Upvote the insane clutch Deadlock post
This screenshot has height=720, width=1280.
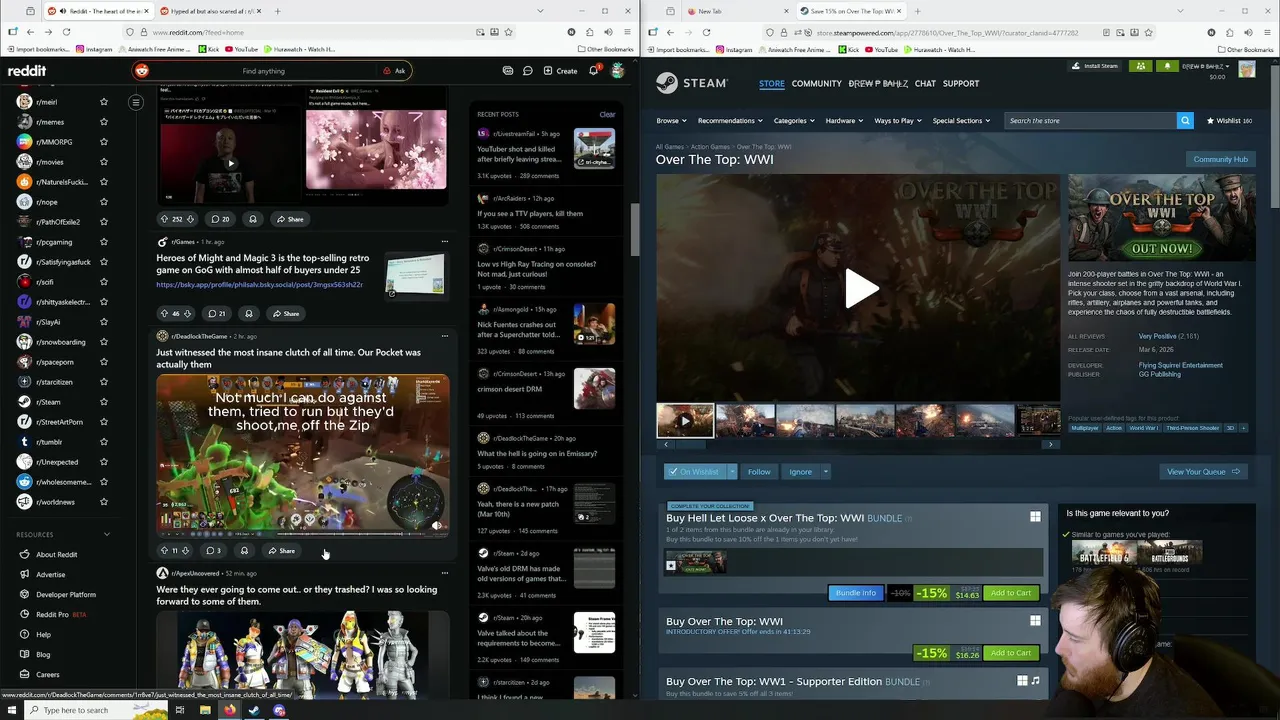pos(164,550)
